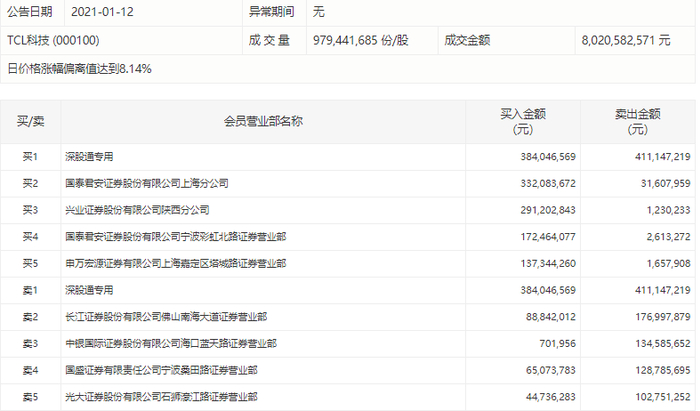Click 长江证券佛山南海大道证券营业部 entry
The image size is (700, 411).
[x=166, y=317]
